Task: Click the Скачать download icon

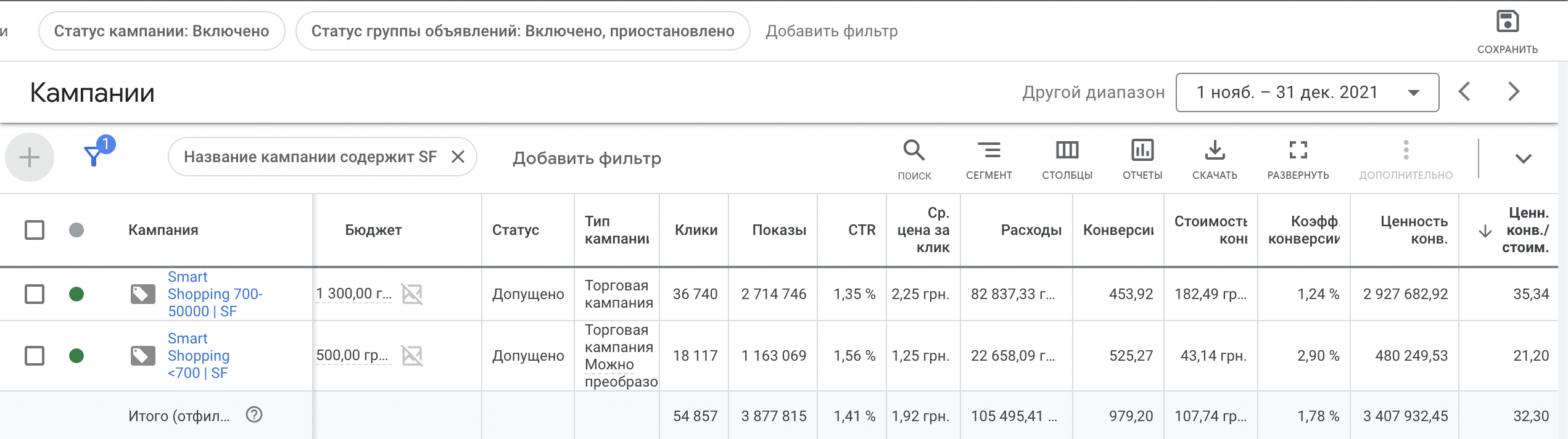Action: pos(1215,150)
